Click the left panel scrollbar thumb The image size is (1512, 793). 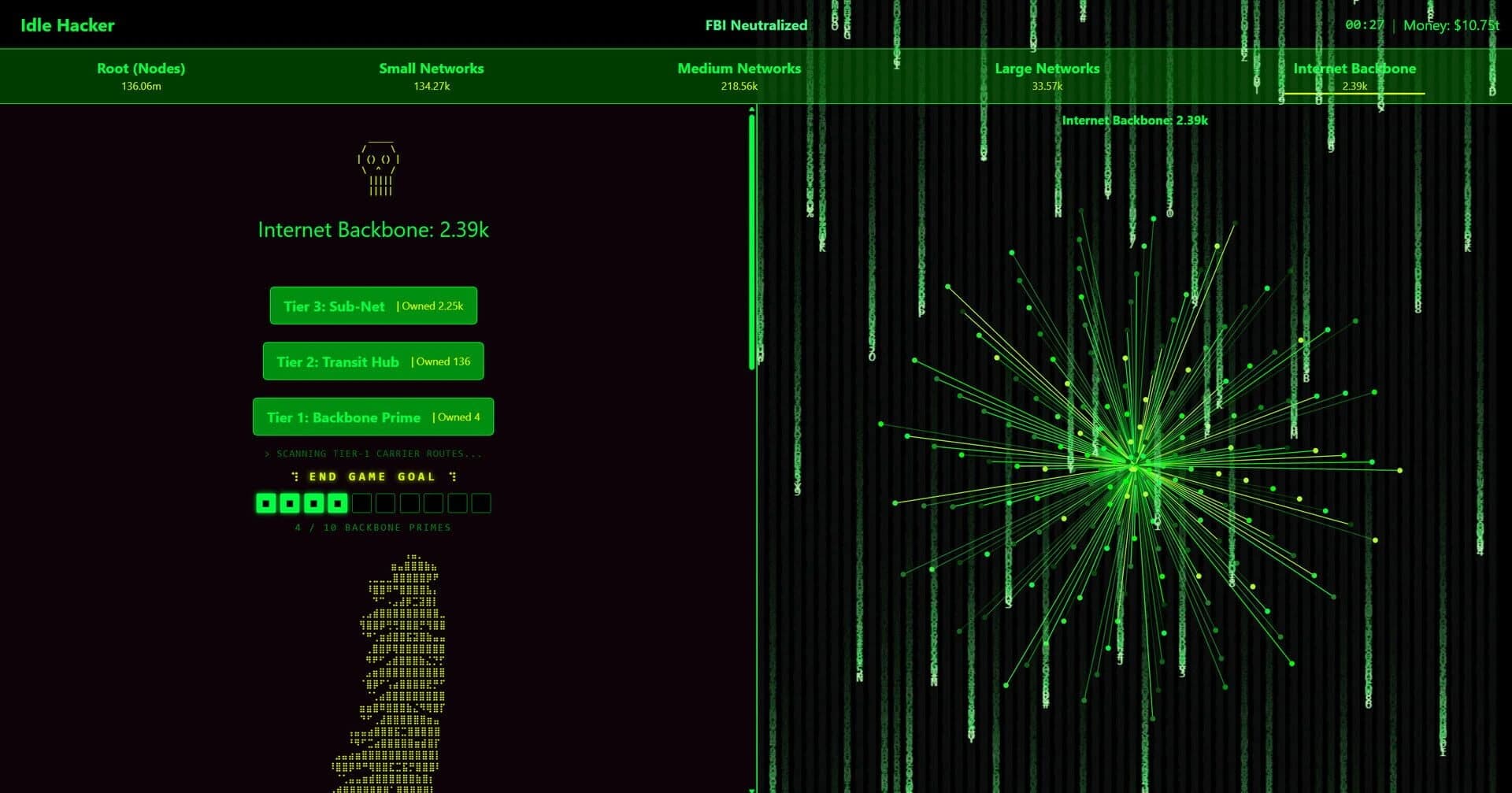752,242
